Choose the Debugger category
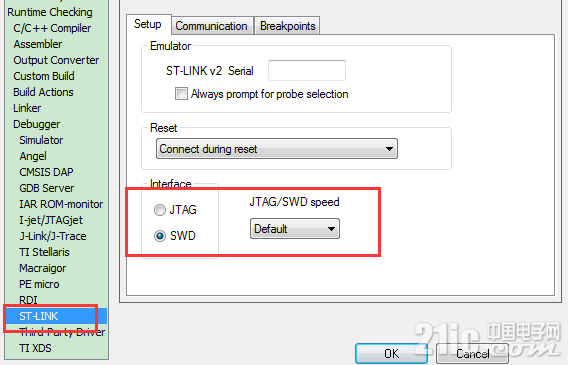Viewport: 568px width, 365px height. tap(37, 124)
